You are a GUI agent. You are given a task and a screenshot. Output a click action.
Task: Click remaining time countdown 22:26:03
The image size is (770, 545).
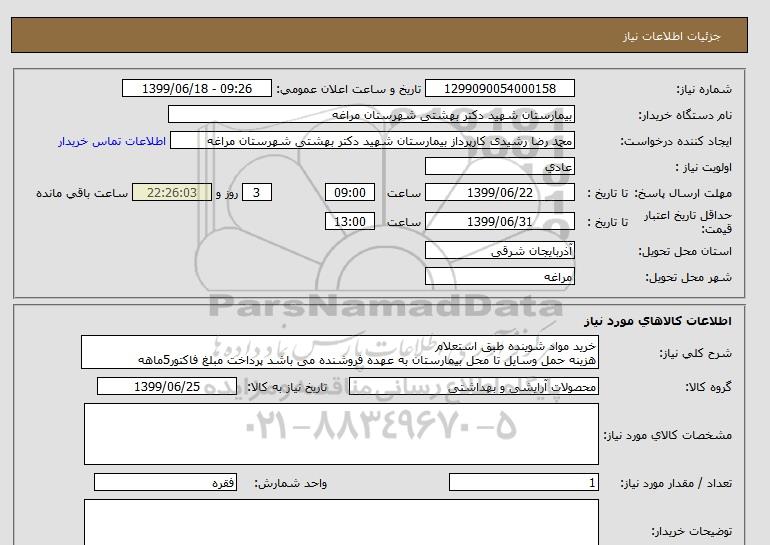coord(172,192)
